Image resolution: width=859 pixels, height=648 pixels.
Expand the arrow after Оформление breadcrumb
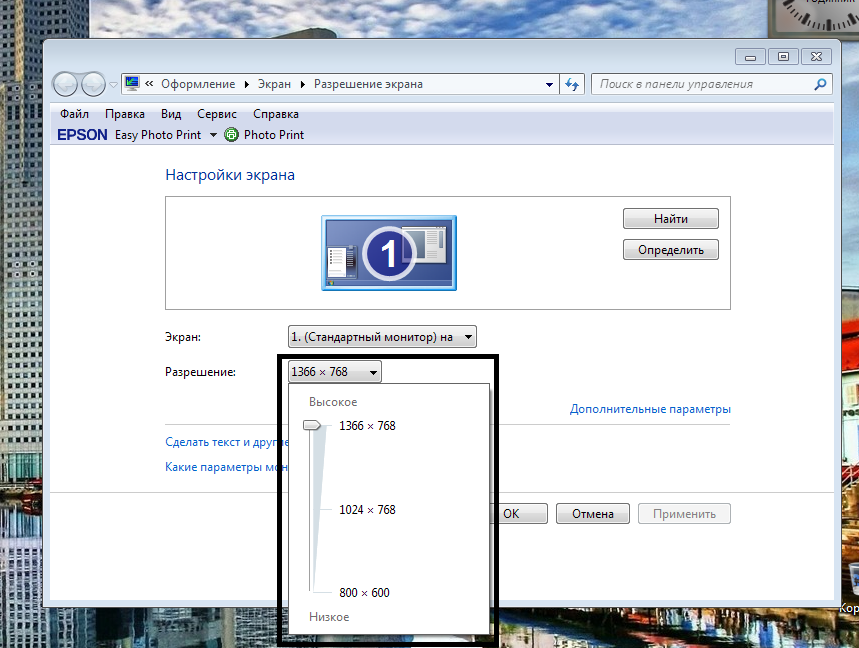[247, 84]
